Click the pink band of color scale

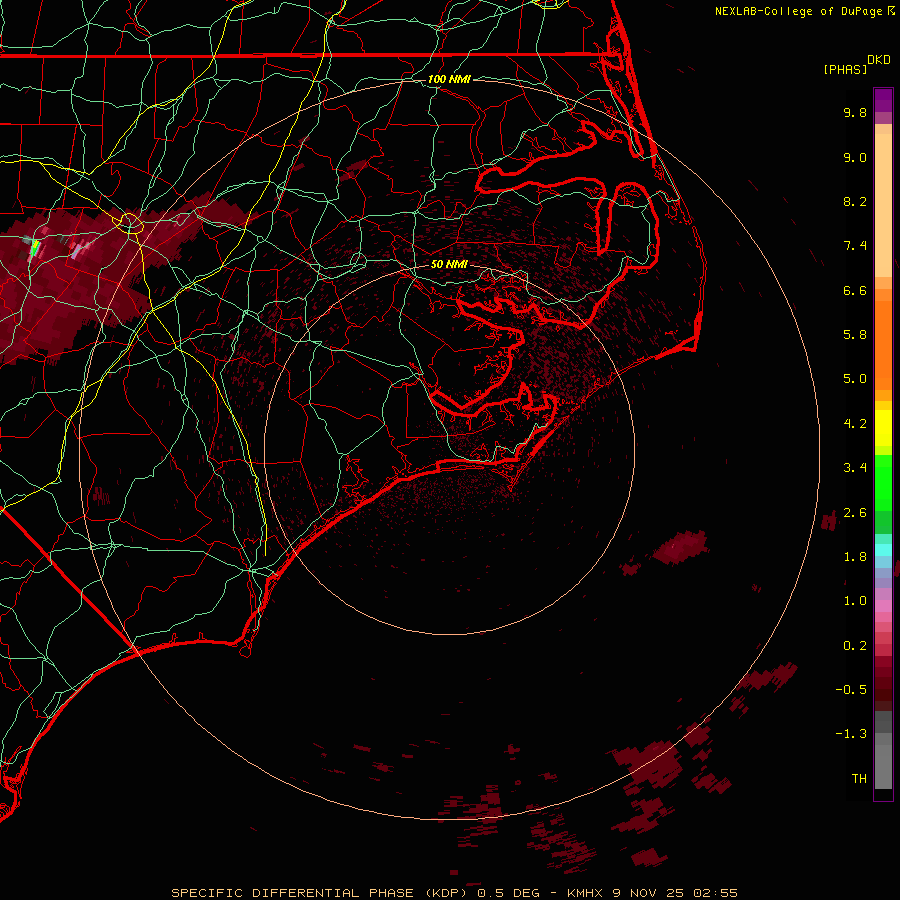click(x=883, y=606)
